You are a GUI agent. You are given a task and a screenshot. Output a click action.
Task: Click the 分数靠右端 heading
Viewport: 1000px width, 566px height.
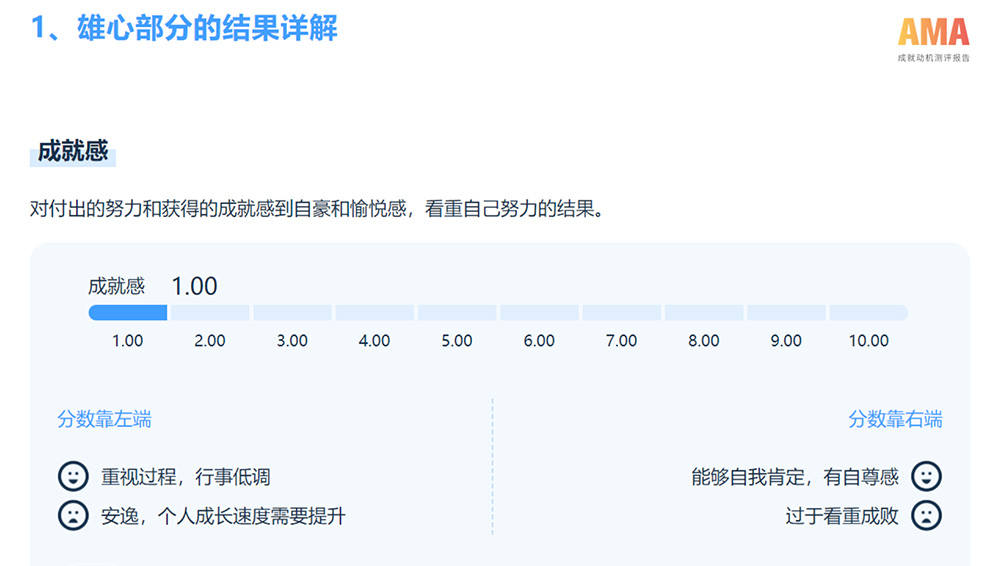click(895, 419)
